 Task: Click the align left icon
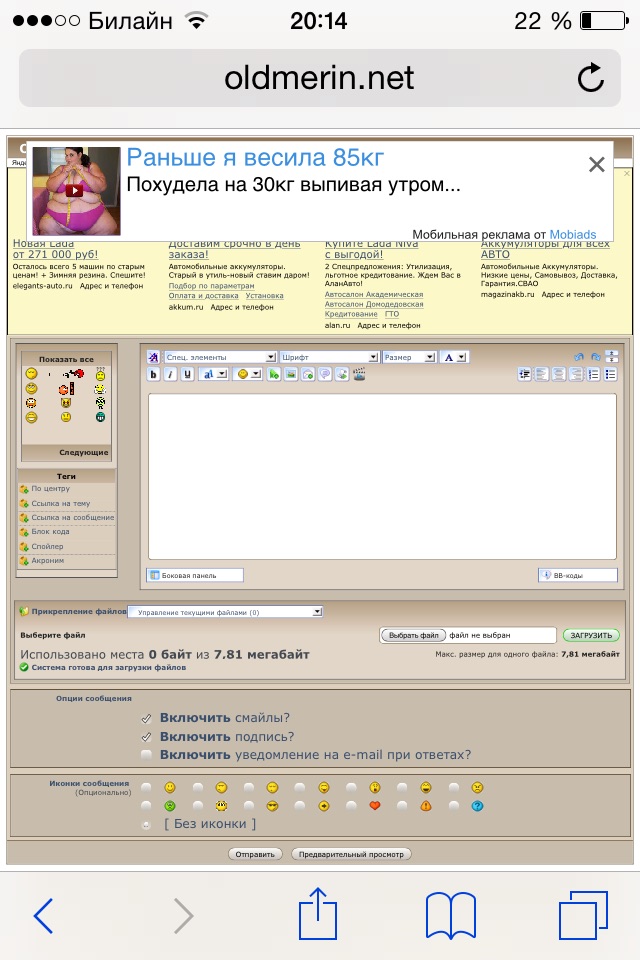[x=542, y=374]
